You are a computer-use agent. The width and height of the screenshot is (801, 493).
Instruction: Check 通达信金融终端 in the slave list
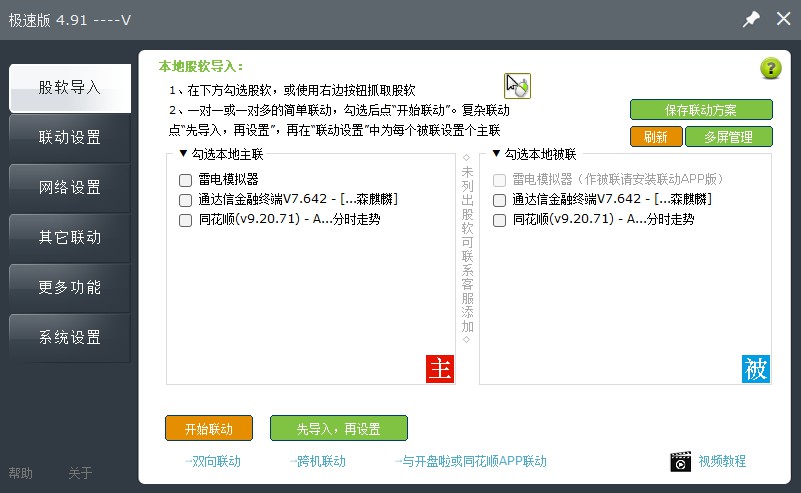[x=500, y=200]
